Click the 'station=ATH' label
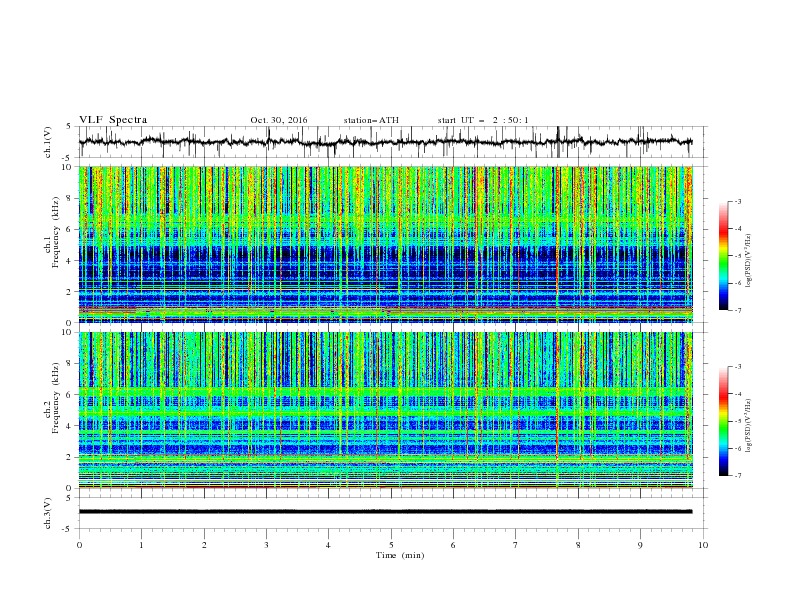The height and width of the screenshot is (612, 792). (x=371, y=120)
